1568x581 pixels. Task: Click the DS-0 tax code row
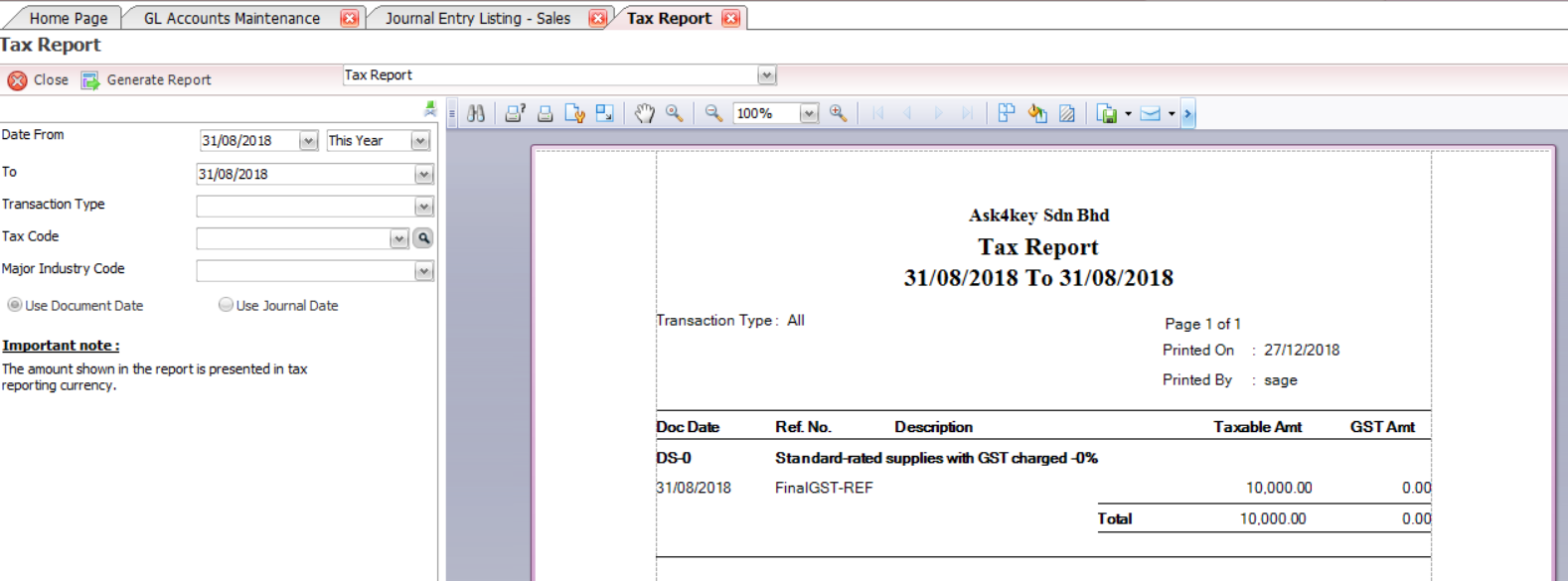click(x=674, y=458)
